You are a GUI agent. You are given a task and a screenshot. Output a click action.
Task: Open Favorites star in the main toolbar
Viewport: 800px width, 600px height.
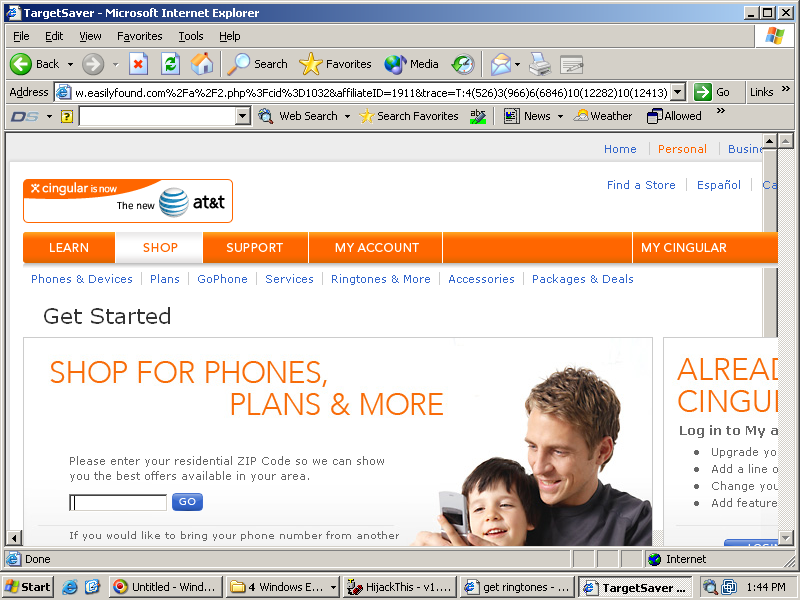click(335, 64)
